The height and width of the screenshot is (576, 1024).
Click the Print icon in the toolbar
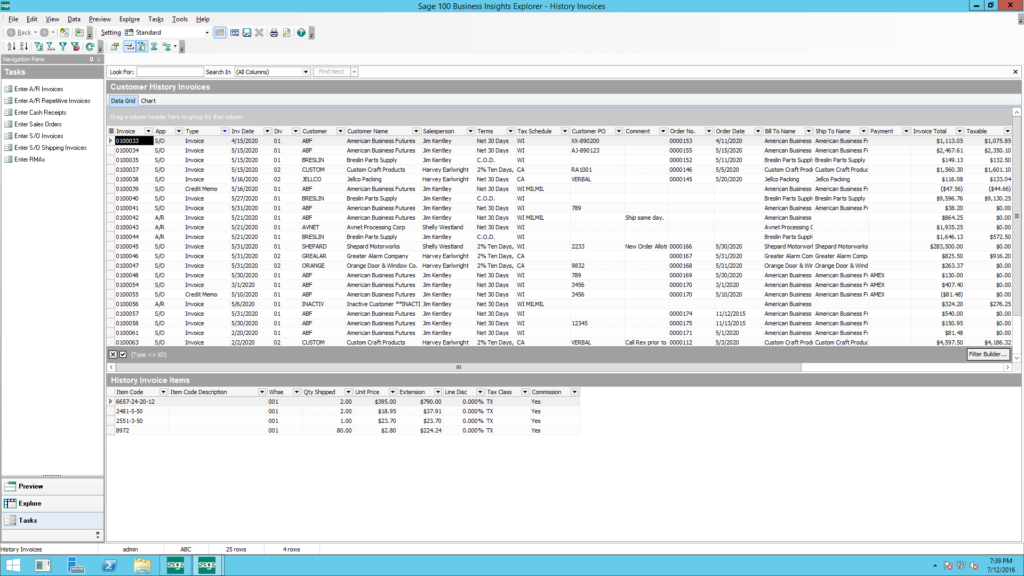click(x=273, y=32)
